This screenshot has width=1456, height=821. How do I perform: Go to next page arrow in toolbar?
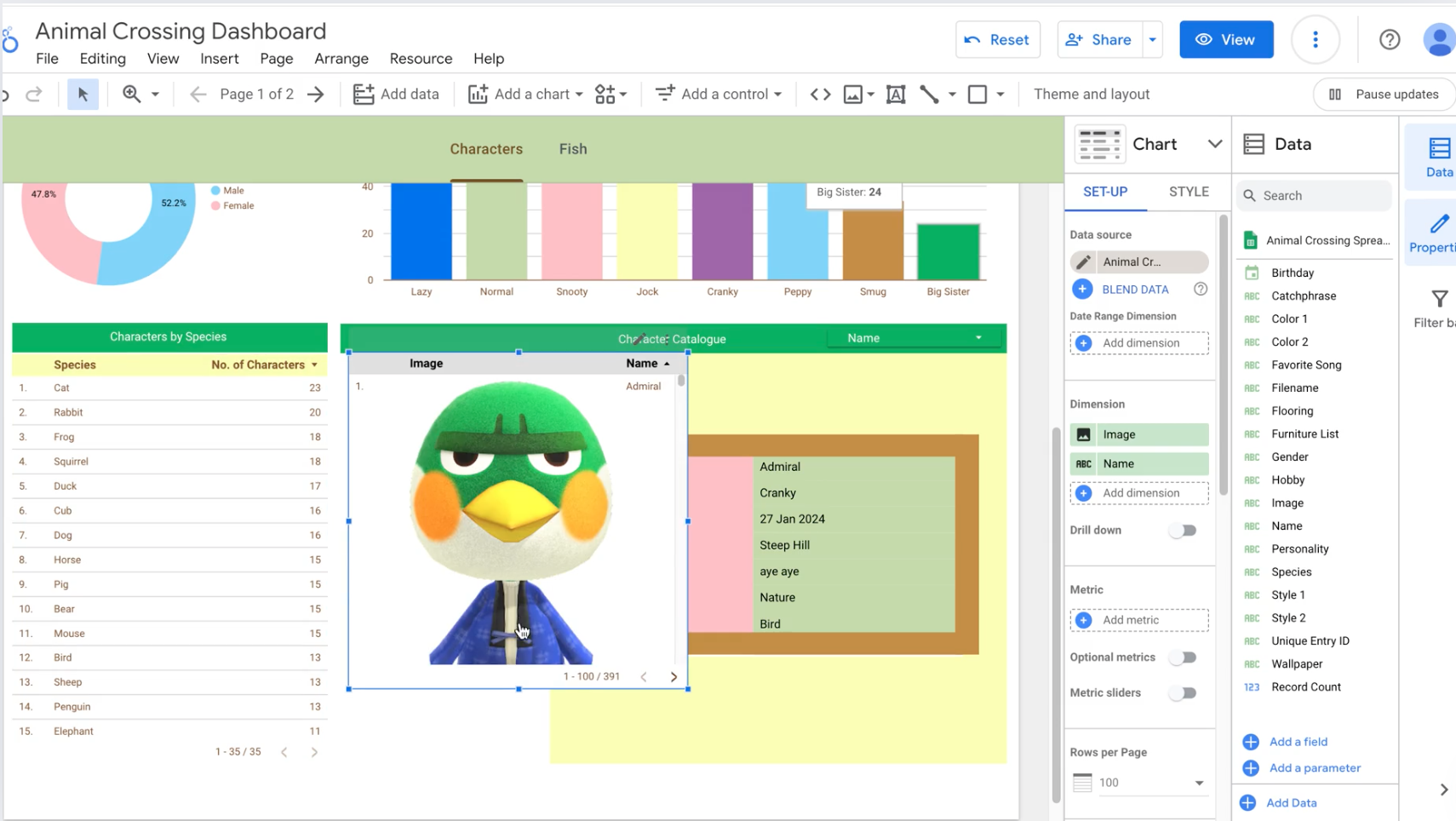(x=316, y=94)
